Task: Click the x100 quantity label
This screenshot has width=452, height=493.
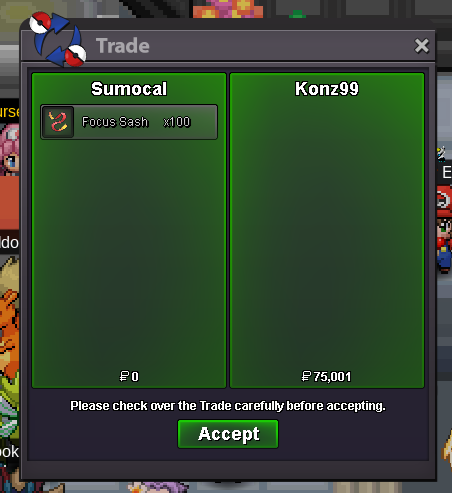Action: pyautogui.click(x=177, y=122)
